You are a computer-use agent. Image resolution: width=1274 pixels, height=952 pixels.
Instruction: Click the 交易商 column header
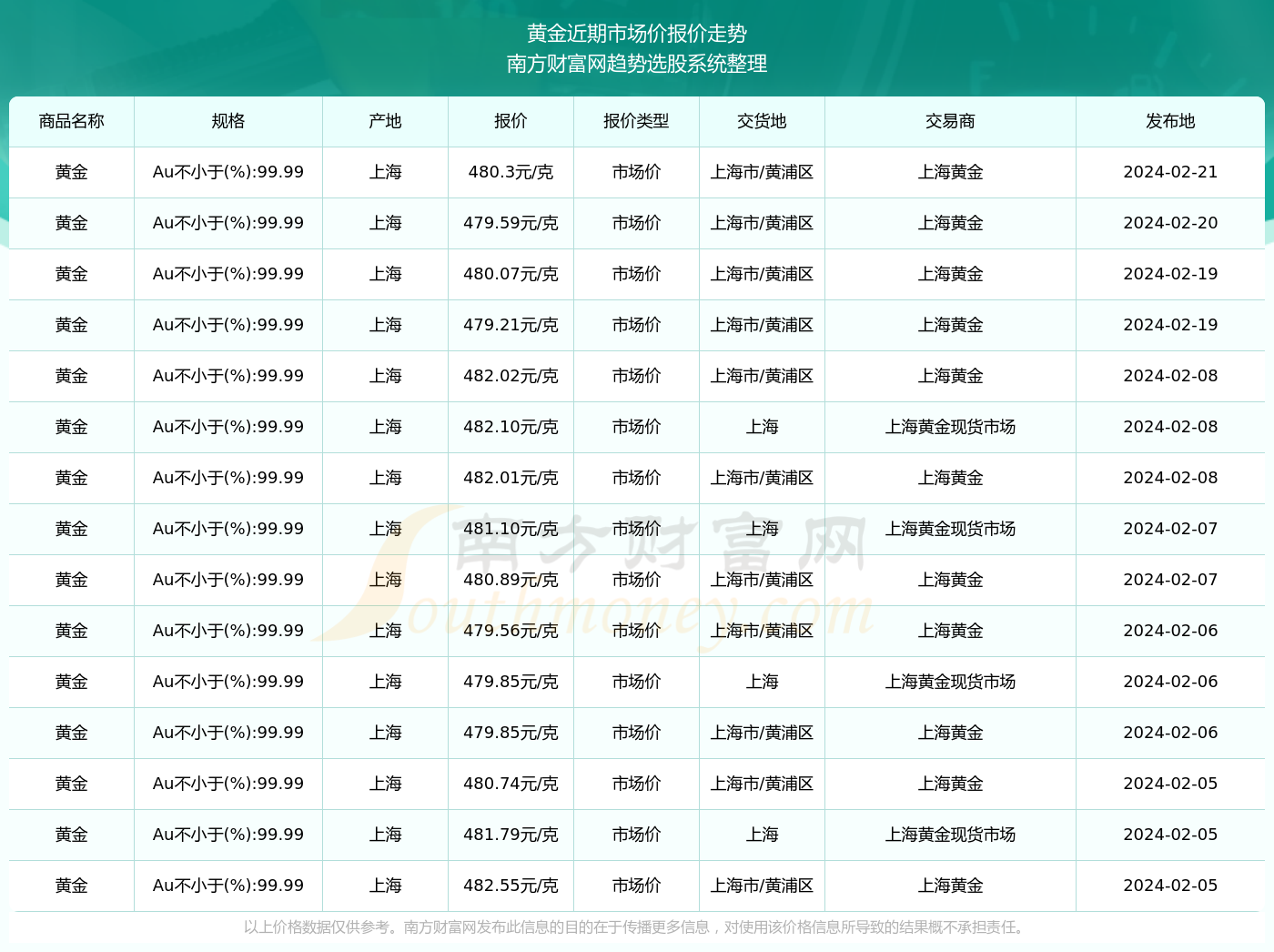(x=950, y=121)
